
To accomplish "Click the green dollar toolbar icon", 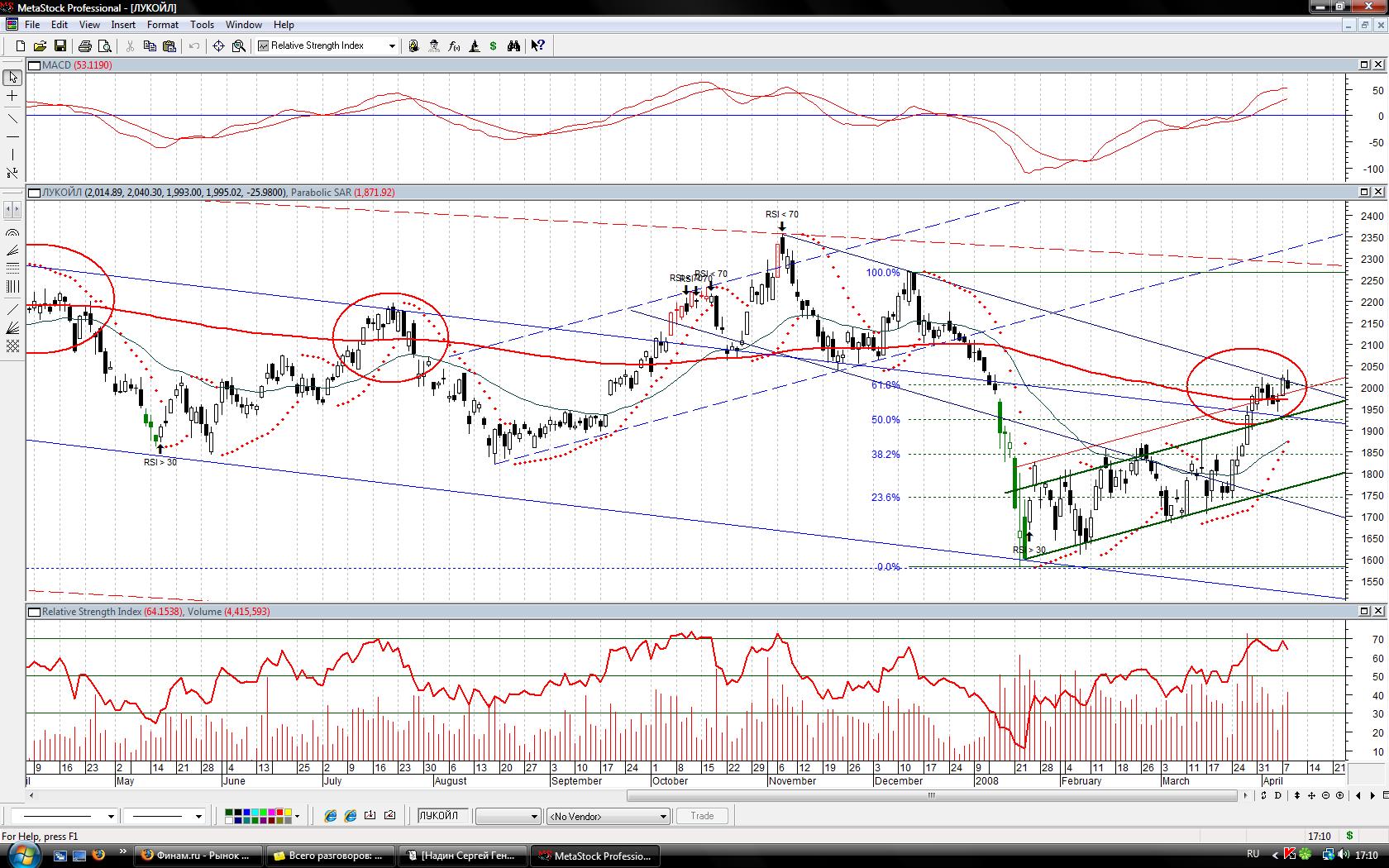I will pos(494,46).
